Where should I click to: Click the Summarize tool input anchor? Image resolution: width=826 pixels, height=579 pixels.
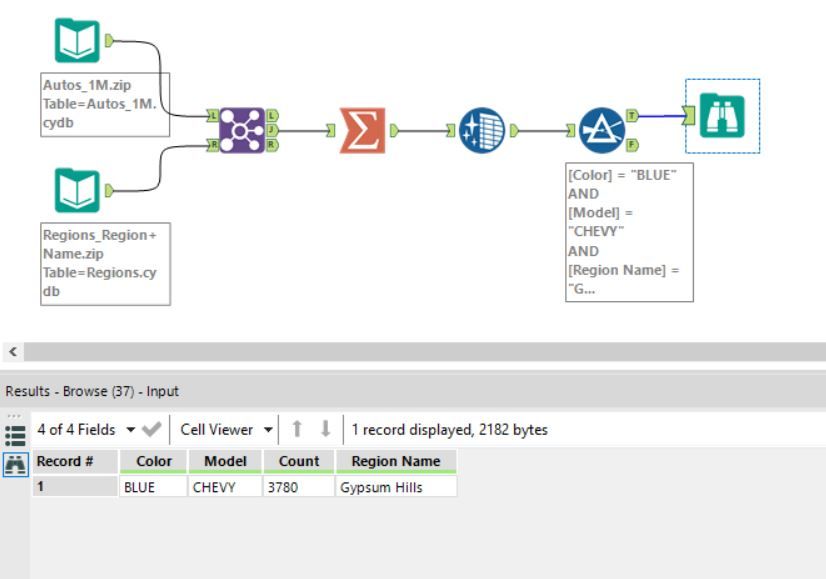point(331,130)
